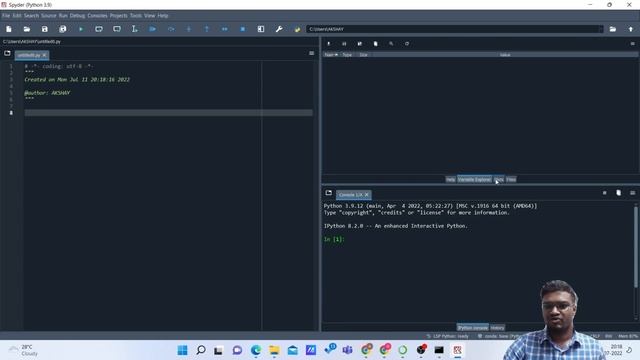This screenshot has width=640, height=360.
Task: Run current cell icon
Action: coord(99,29)
